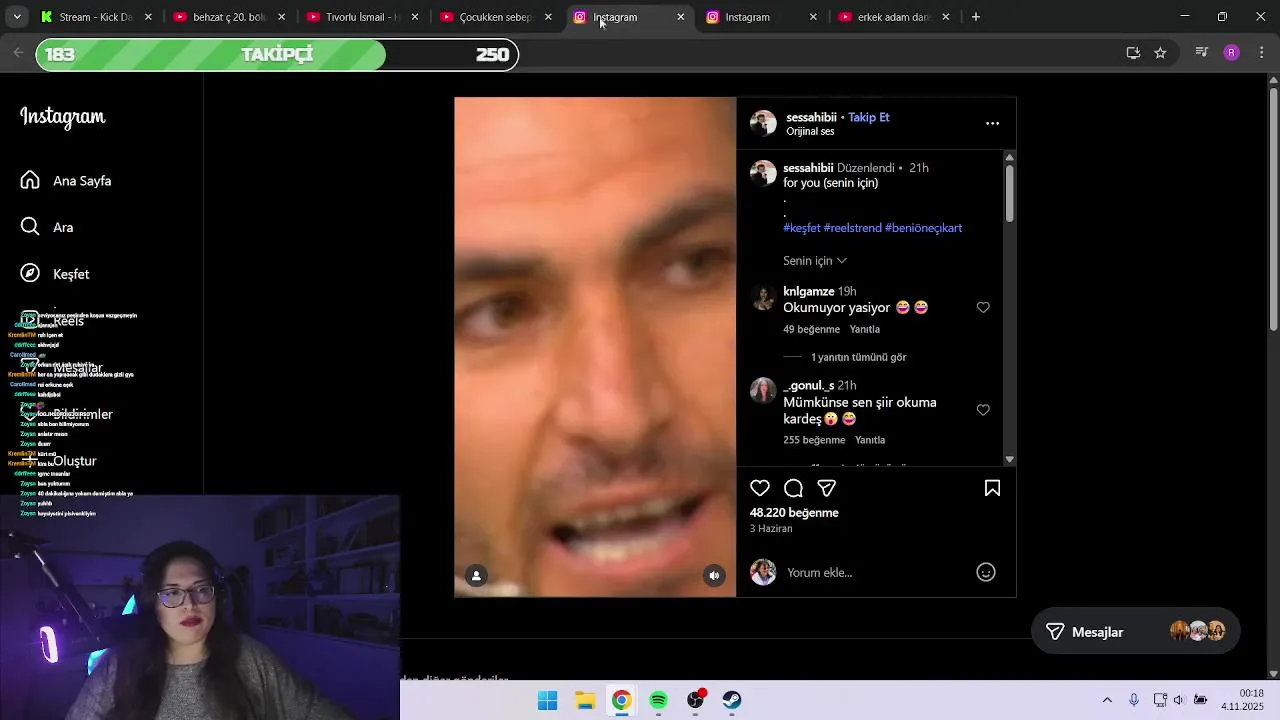
Task: Click the Takipçi follower goal bar
Action: [277, 55]
